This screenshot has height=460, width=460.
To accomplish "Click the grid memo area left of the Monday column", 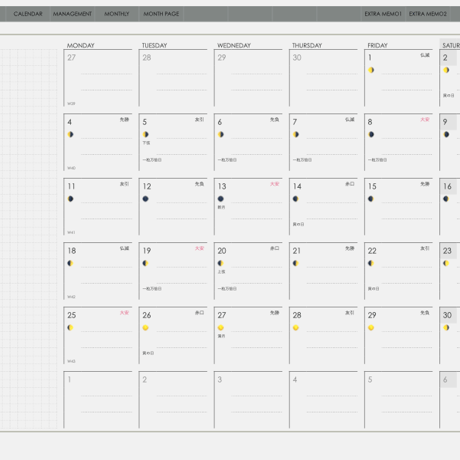I will (29, 239).
